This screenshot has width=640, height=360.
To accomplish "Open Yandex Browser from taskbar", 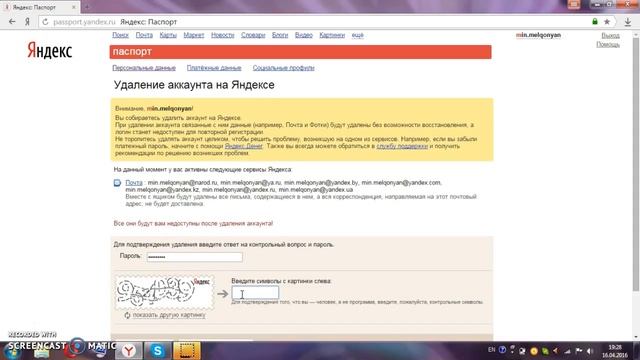I will coord(129,351).
